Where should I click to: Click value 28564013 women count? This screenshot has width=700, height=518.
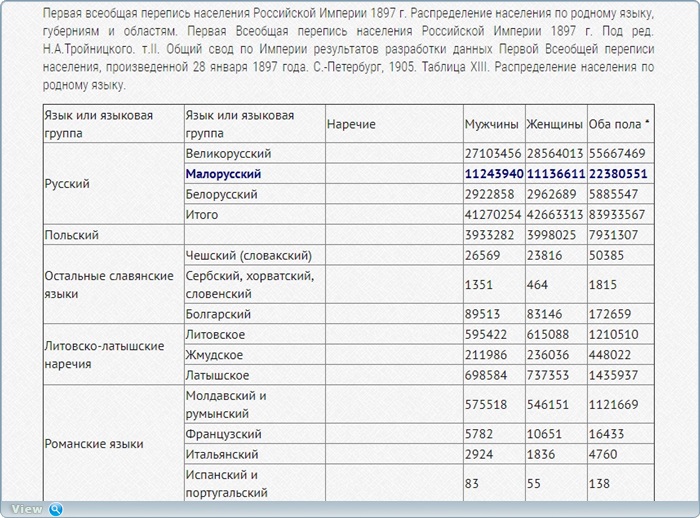[x=555, y=153]
